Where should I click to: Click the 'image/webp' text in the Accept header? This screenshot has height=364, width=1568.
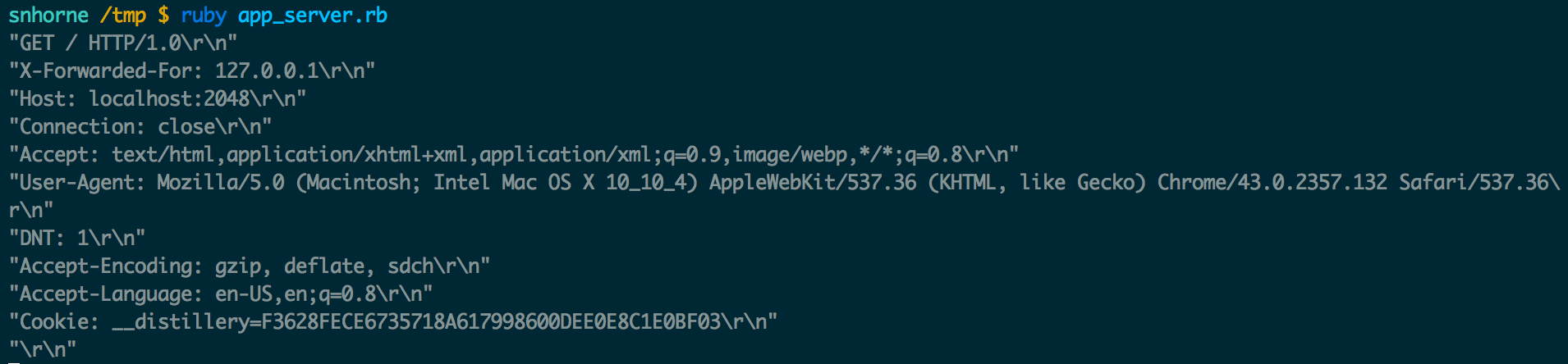tap(790, 155)
